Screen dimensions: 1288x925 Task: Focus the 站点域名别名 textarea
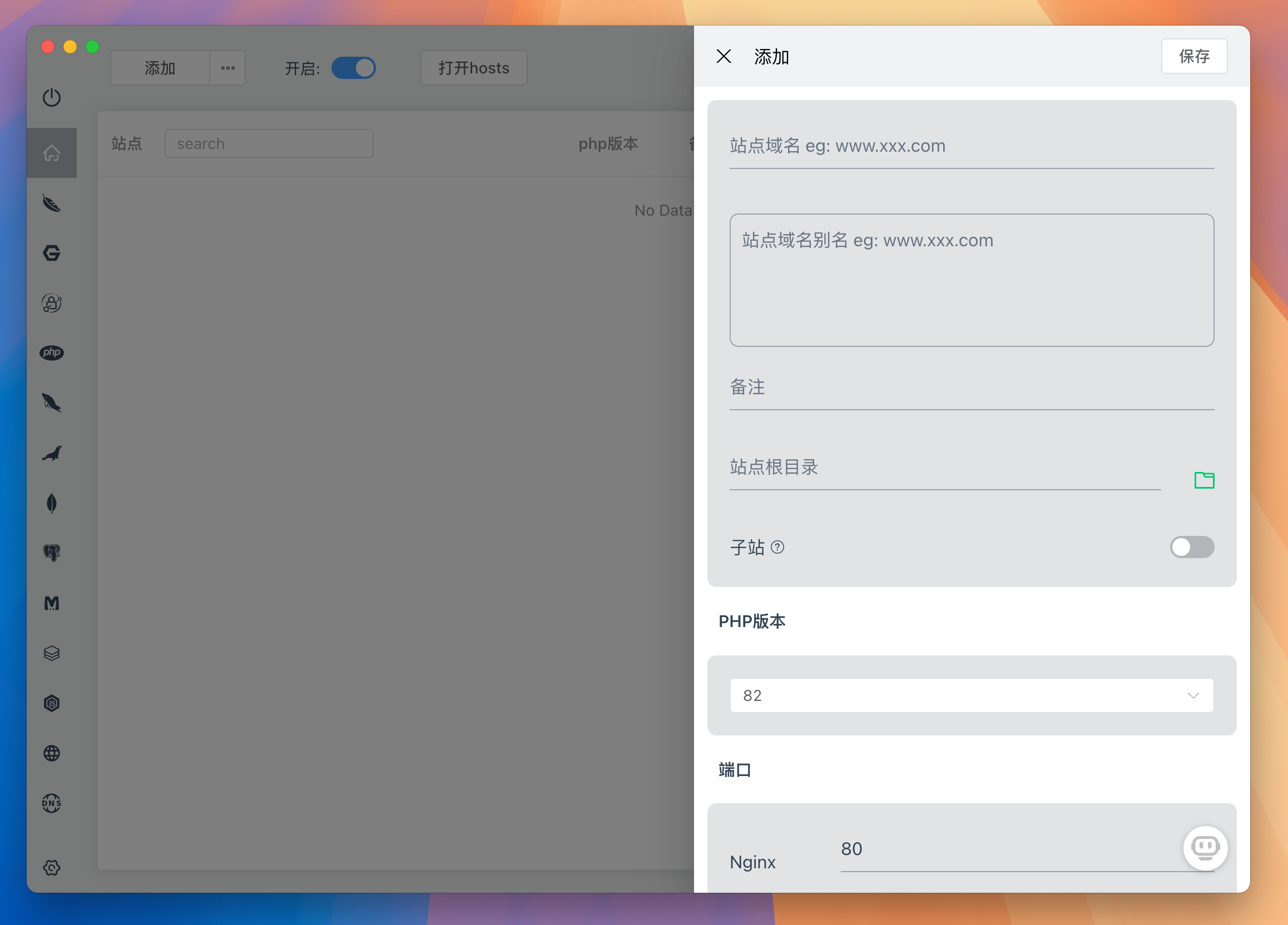tap(972, 280)
